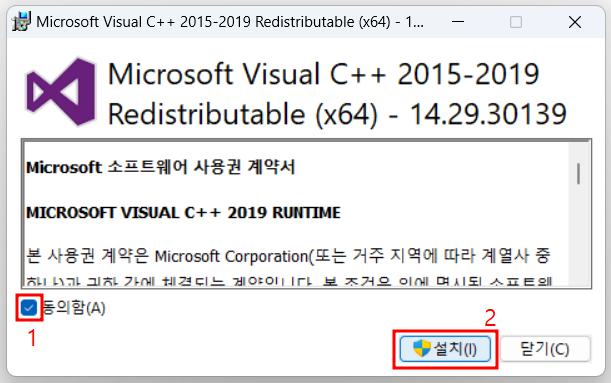The image size is (611, 383).
Task: Click the purple Visual Studio logo
Action: [x=61, y=92]
